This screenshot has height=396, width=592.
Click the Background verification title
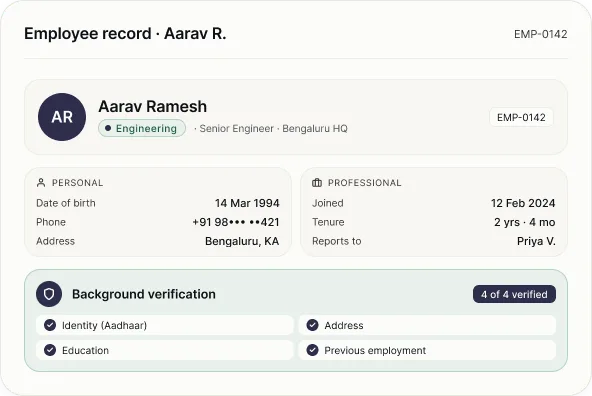(144, 294)
